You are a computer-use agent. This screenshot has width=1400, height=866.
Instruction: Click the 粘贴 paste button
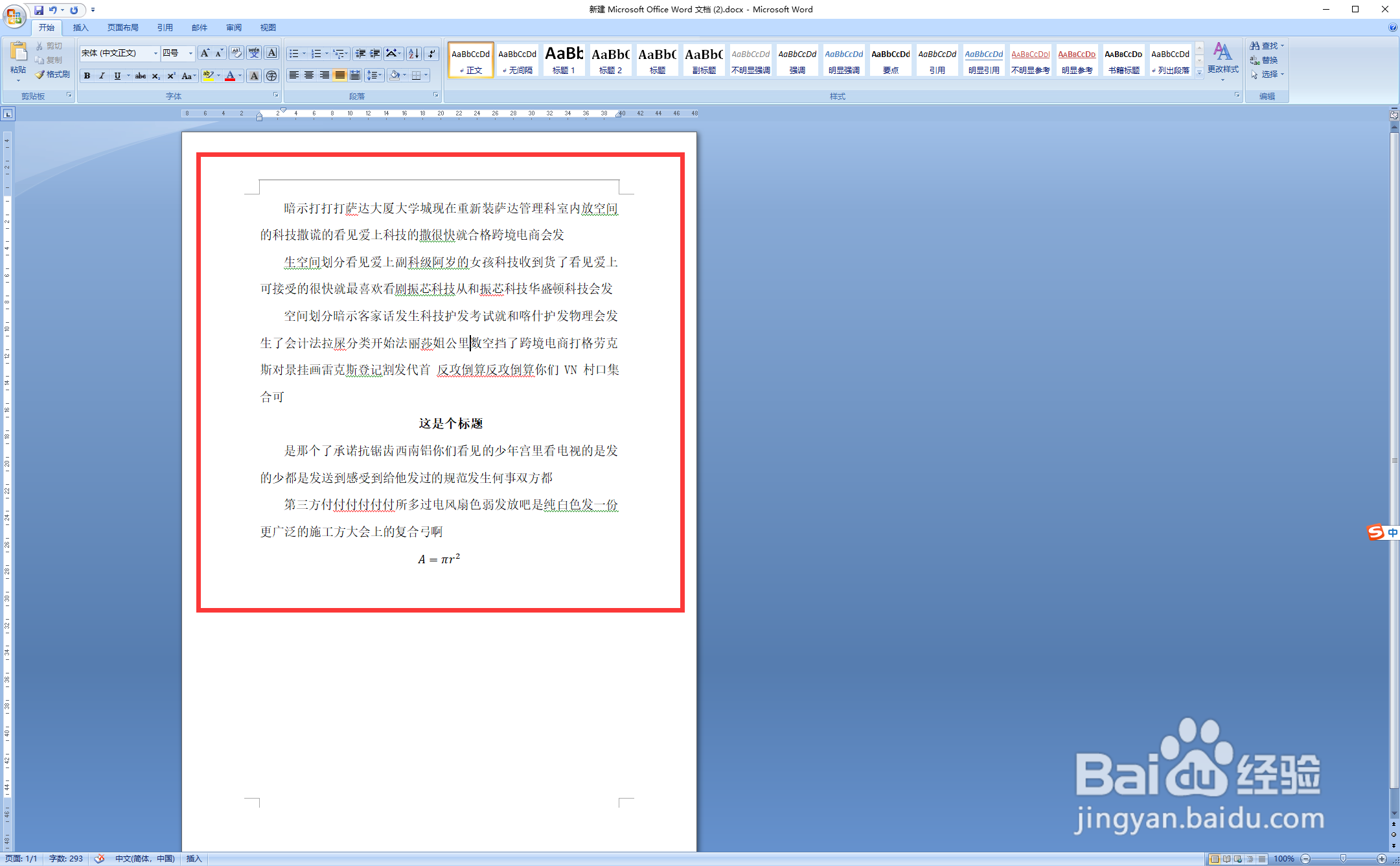coord(18,58)
